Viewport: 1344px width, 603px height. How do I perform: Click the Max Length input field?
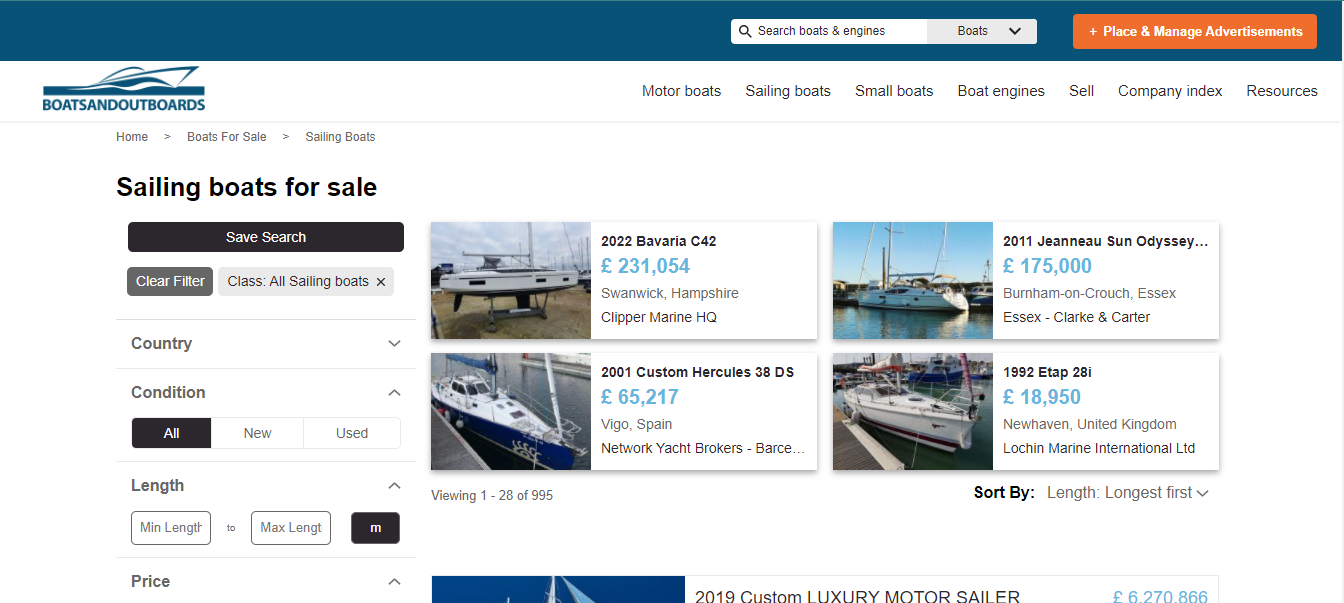tap(291, 528)
